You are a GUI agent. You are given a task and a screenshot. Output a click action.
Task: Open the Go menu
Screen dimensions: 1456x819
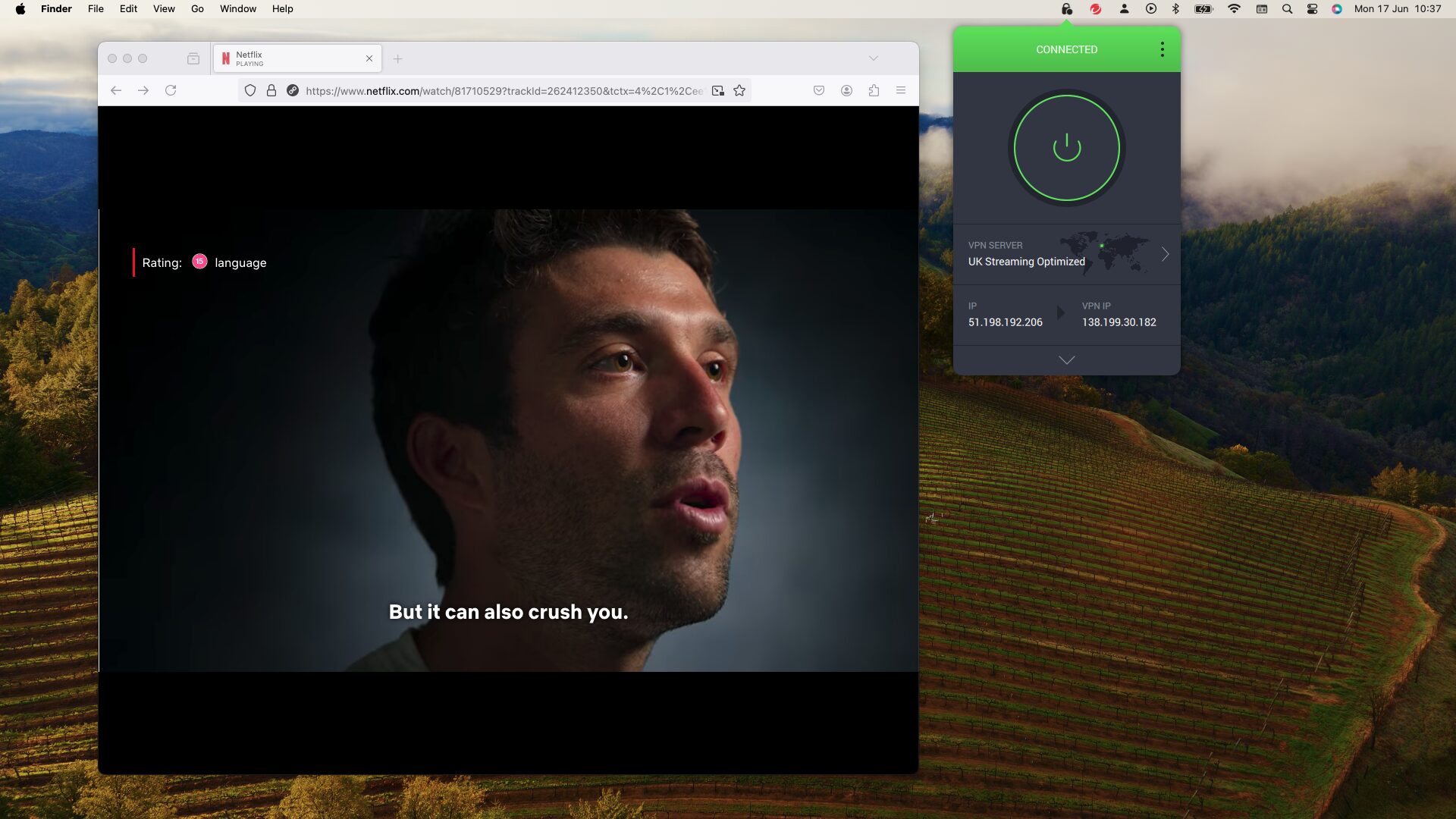point(197,9)
